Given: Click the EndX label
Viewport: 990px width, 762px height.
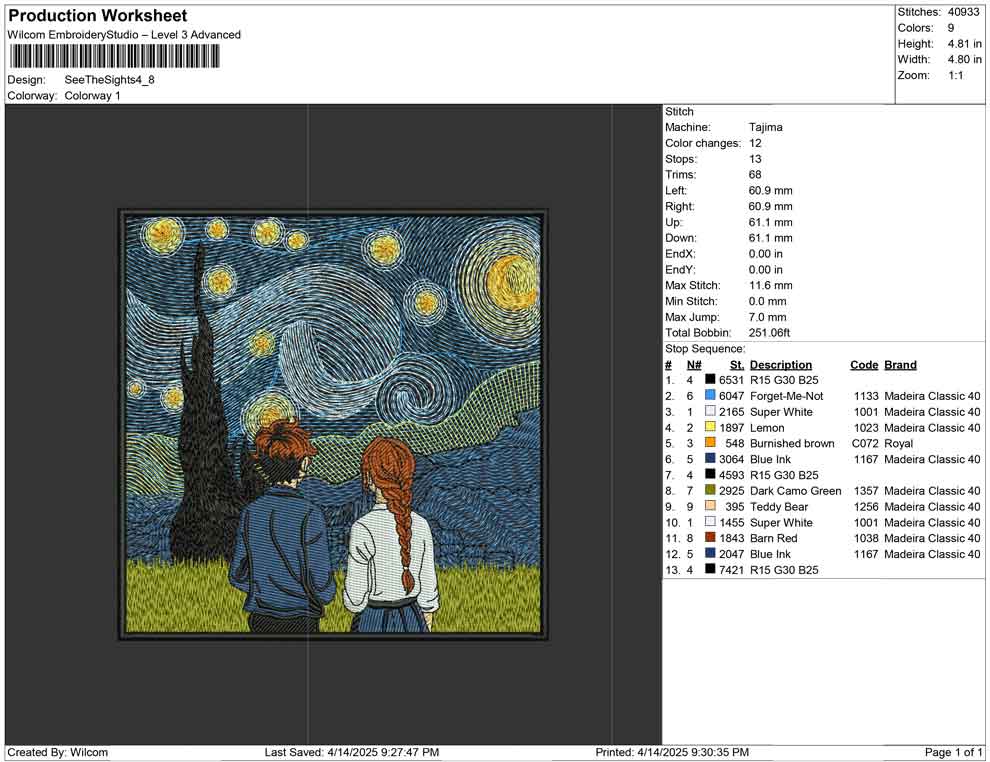Looking at the screenshot, I should tap(680, 254).
